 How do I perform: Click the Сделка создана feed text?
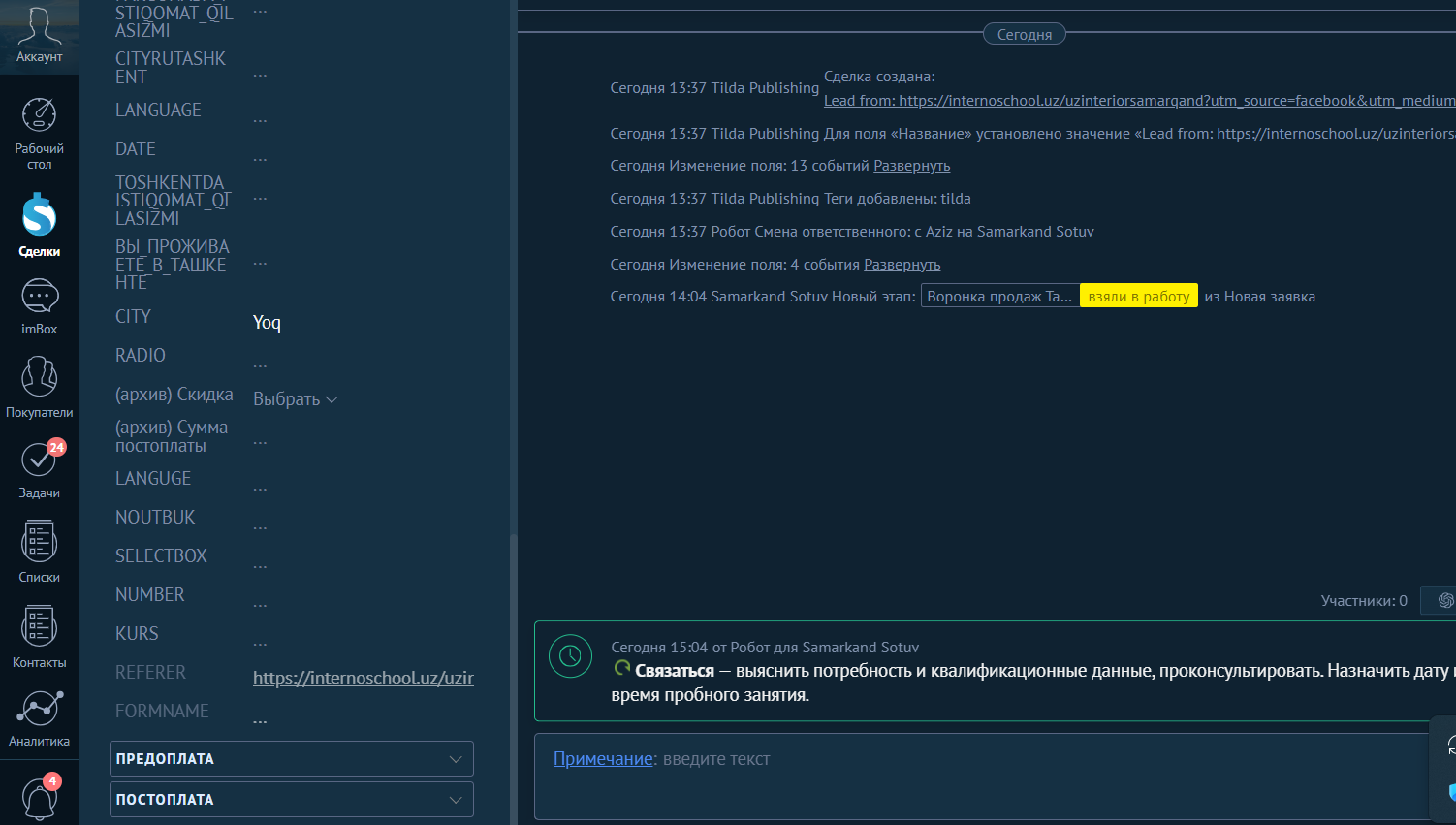[x=879, y=77]
